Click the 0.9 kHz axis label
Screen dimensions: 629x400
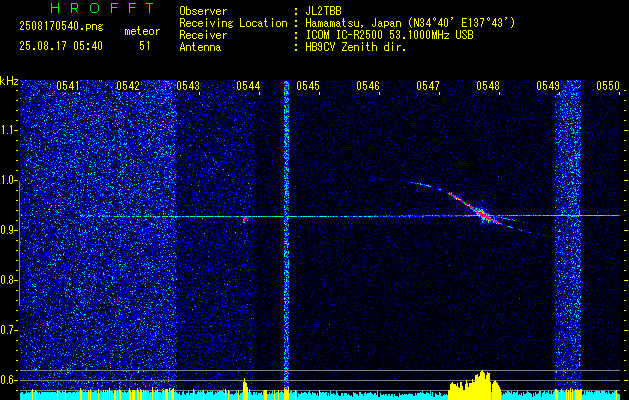pyautogui.click(x=9, y=230)
